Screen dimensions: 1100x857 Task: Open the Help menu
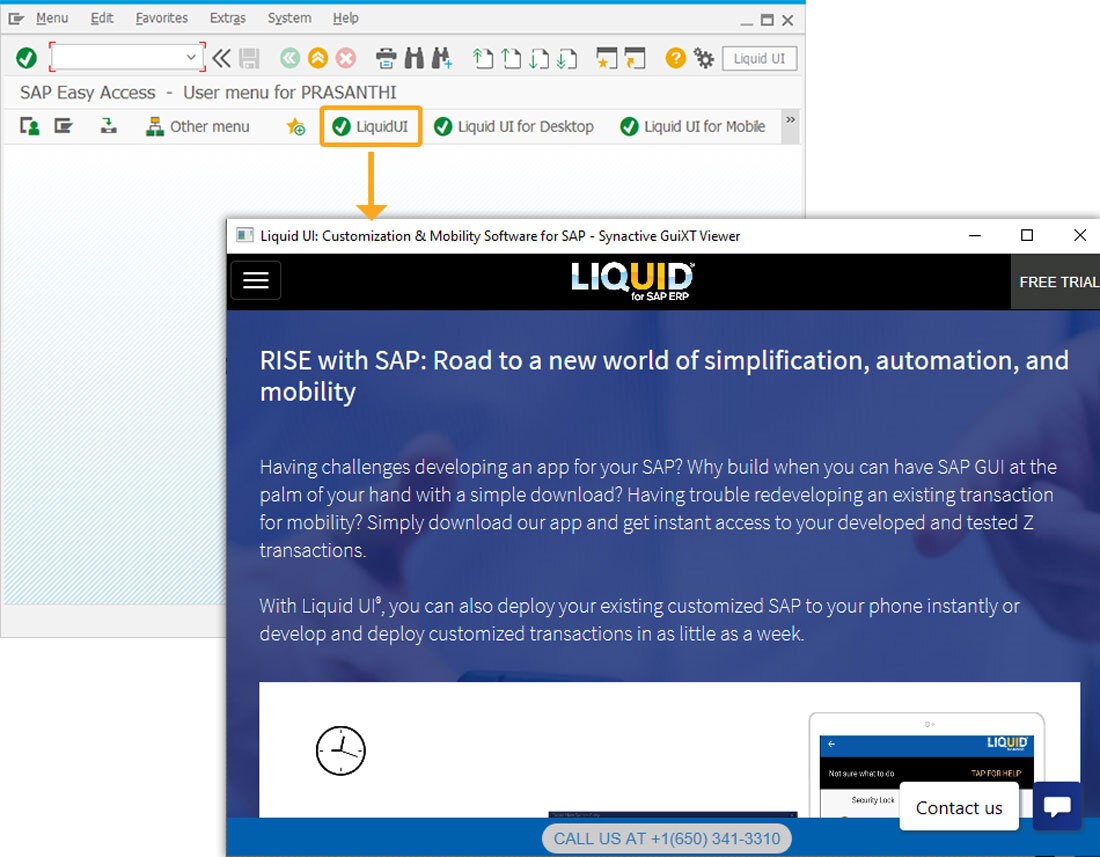click(x=345, y=18)
